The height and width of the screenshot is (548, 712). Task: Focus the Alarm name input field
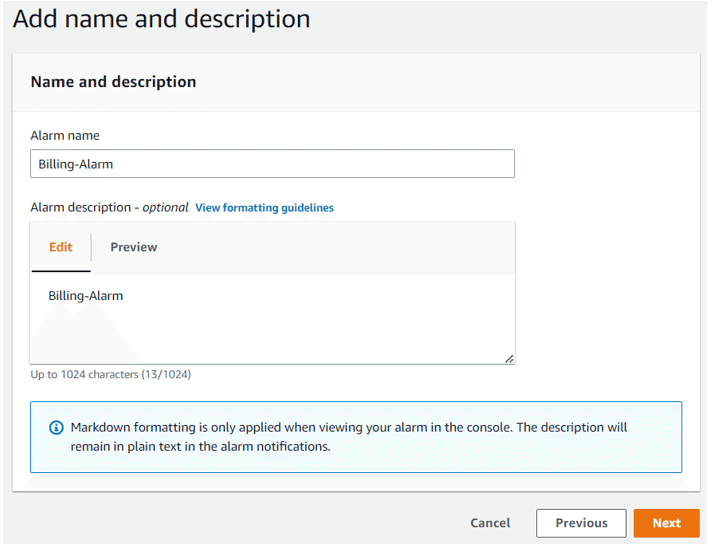coord(272,163)
